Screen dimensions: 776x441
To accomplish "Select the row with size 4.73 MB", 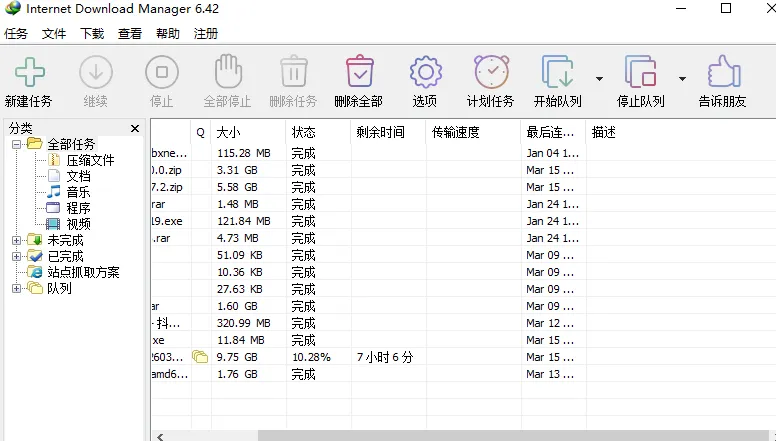I will 463,238.
